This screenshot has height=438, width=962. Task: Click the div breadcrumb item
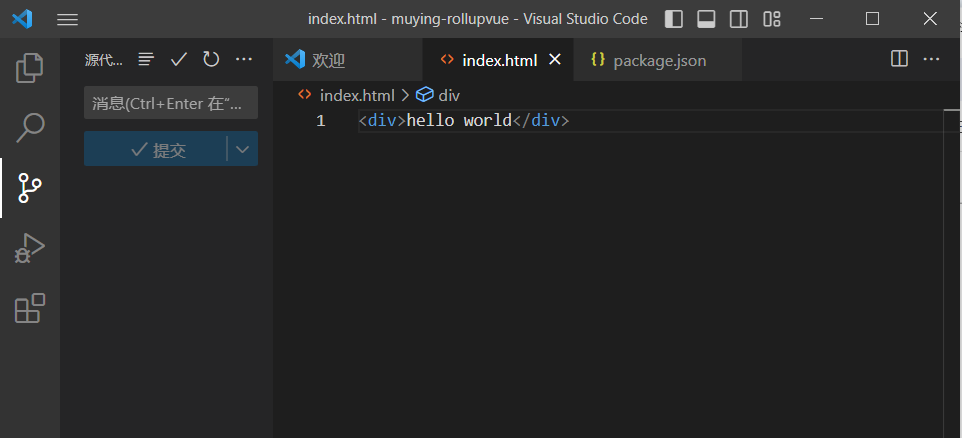click(448, 95)
